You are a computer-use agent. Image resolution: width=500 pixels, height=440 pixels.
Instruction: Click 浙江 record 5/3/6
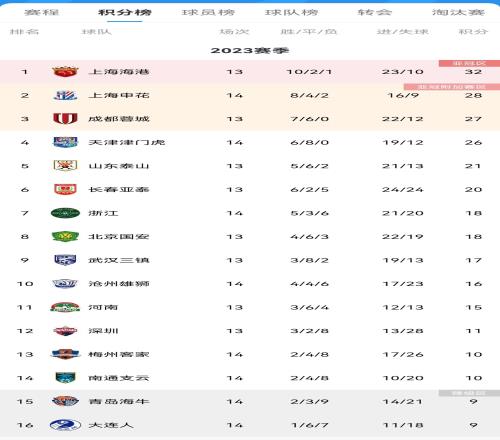click(x=309, y=213)
